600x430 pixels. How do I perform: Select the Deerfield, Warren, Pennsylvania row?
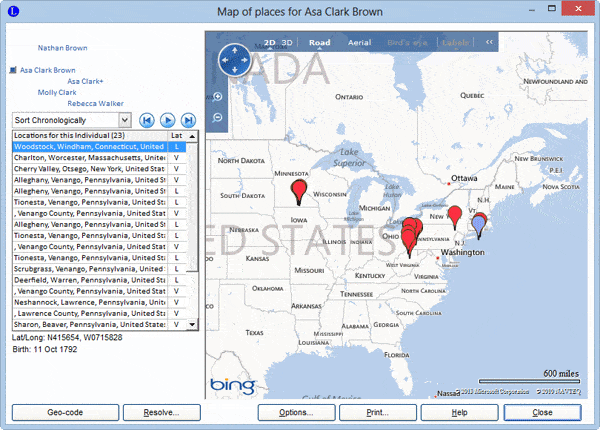click(99, 280)
